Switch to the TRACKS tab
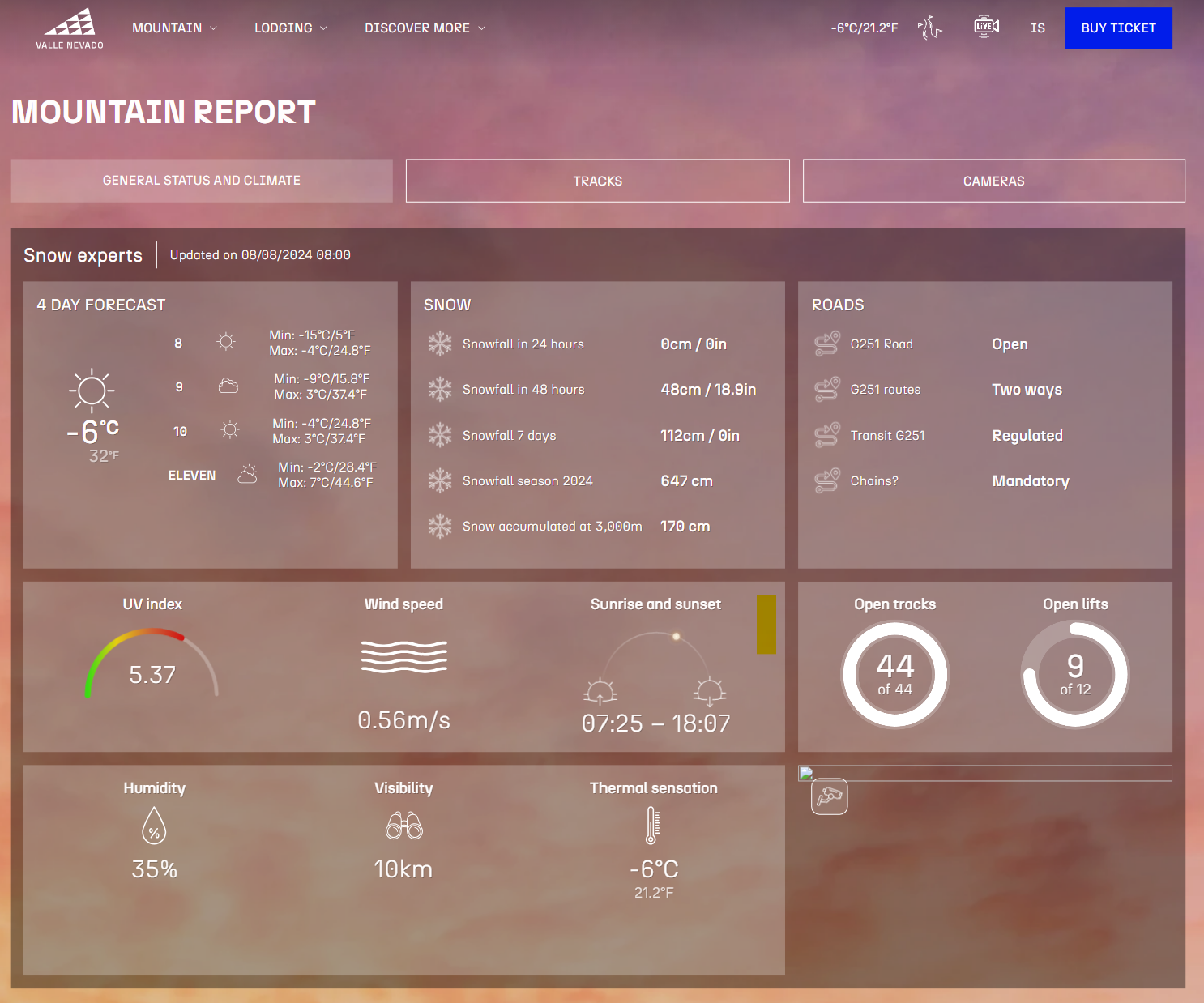 pyautogui.click(x=598, y=181)
